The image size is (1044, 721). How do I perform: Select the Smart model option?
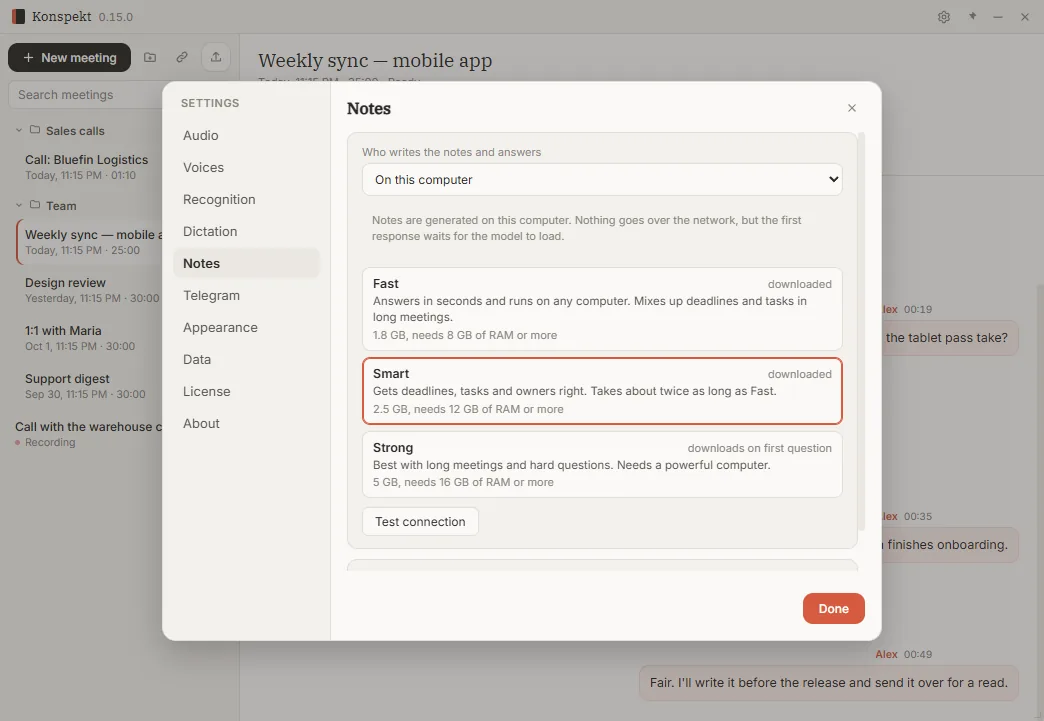point(602,391)
